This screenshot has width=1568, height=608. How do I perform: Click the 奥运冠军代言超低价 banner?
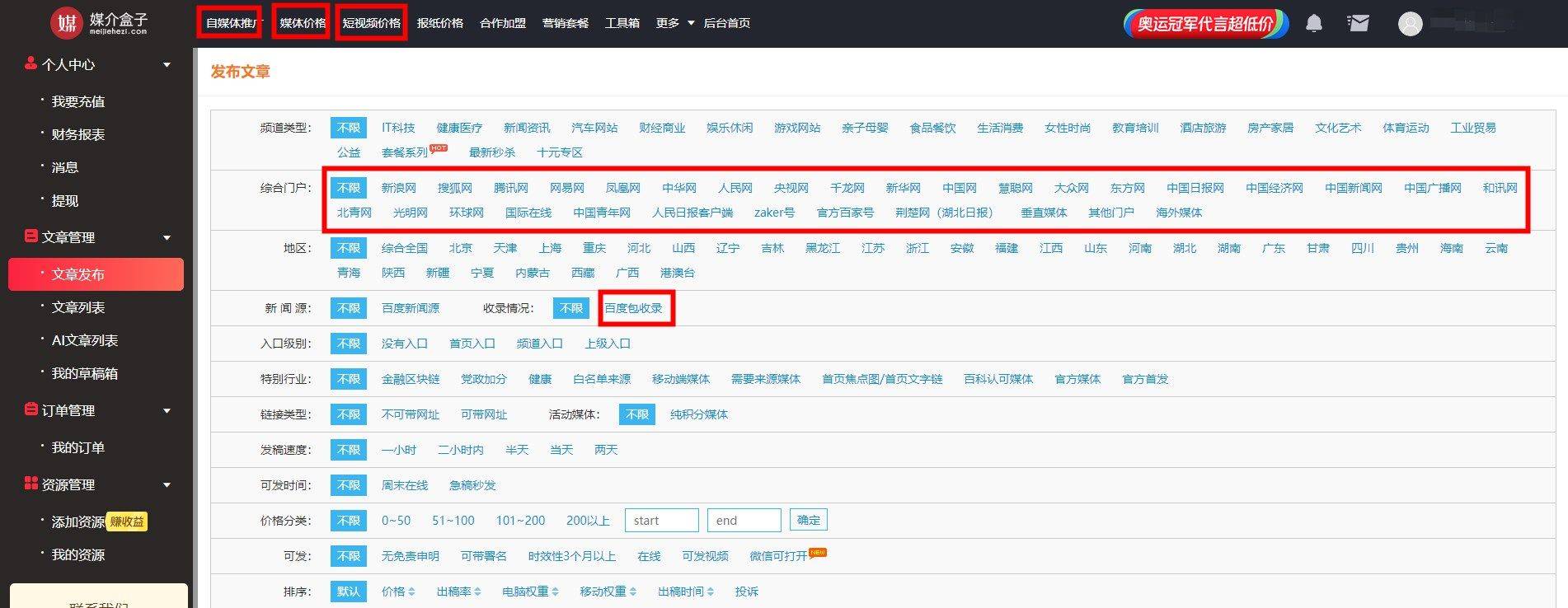[1205, 23]
